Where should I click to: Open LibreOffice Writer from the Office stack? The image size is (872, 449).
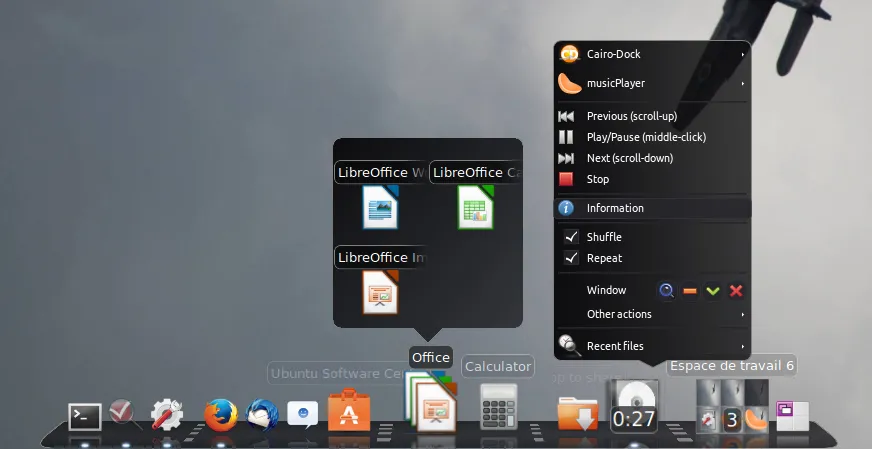380,207
